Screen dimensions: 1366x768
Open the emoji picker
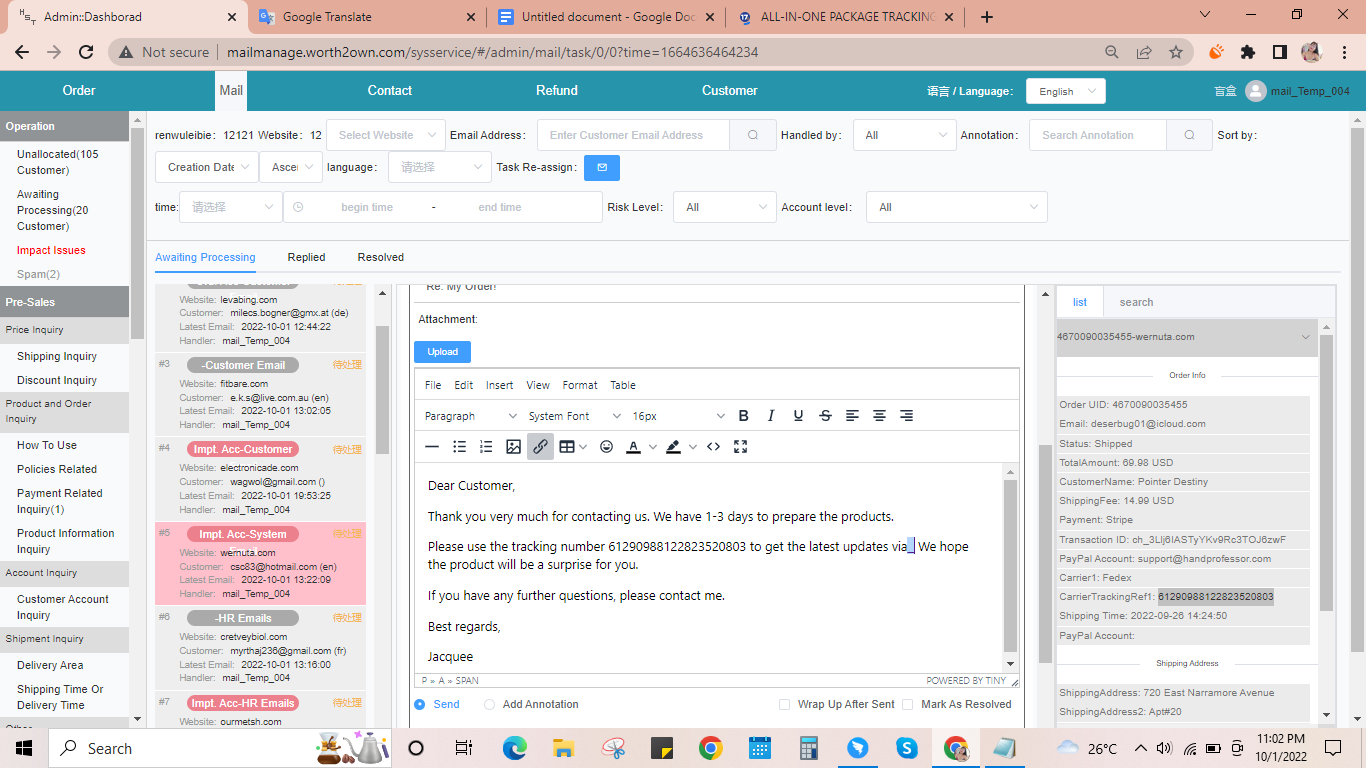(x=606, y=447)
